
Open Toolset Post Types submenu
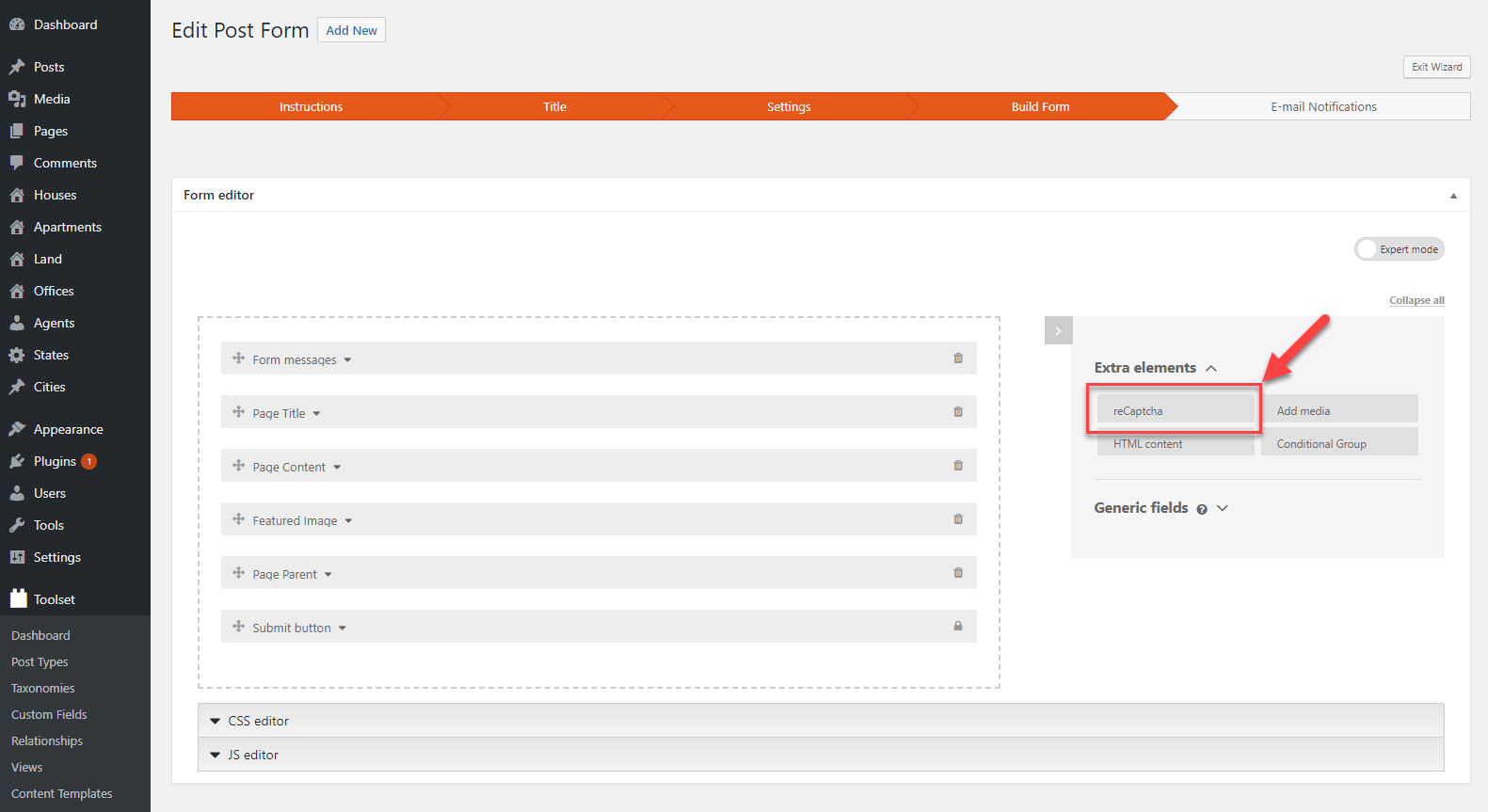click(40, 661)
